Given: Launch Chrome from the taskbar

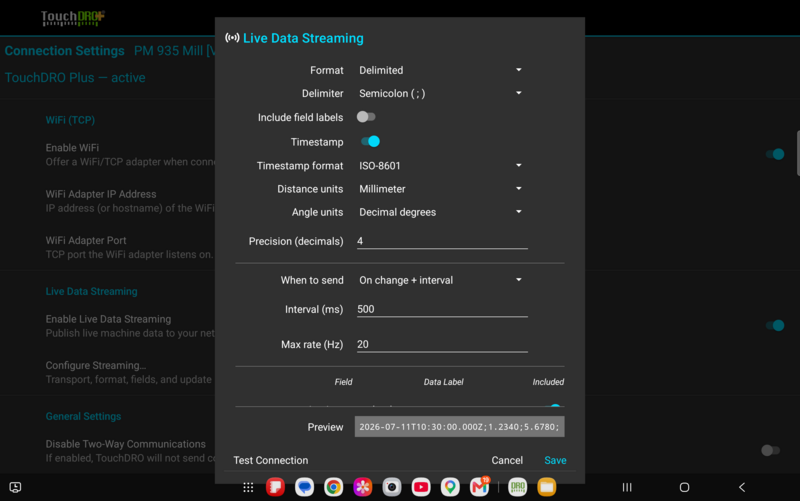Looking at the screenshot, I should tap(334, 487).
